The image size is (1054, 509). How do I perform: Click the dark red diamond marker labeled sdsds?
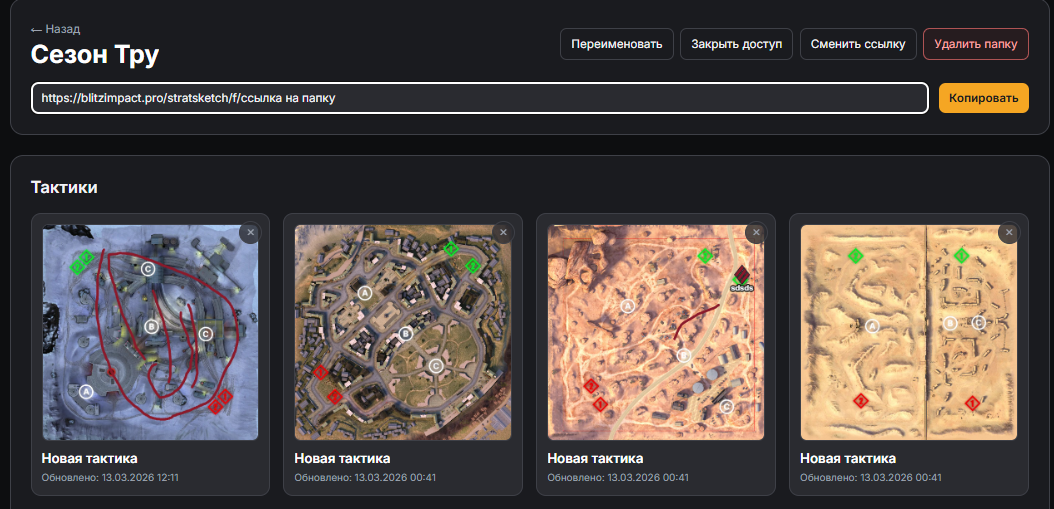741,274
